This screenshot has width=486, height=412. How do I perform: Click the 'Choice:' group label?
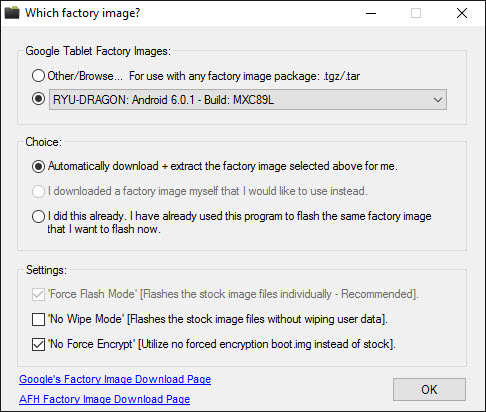44,142
